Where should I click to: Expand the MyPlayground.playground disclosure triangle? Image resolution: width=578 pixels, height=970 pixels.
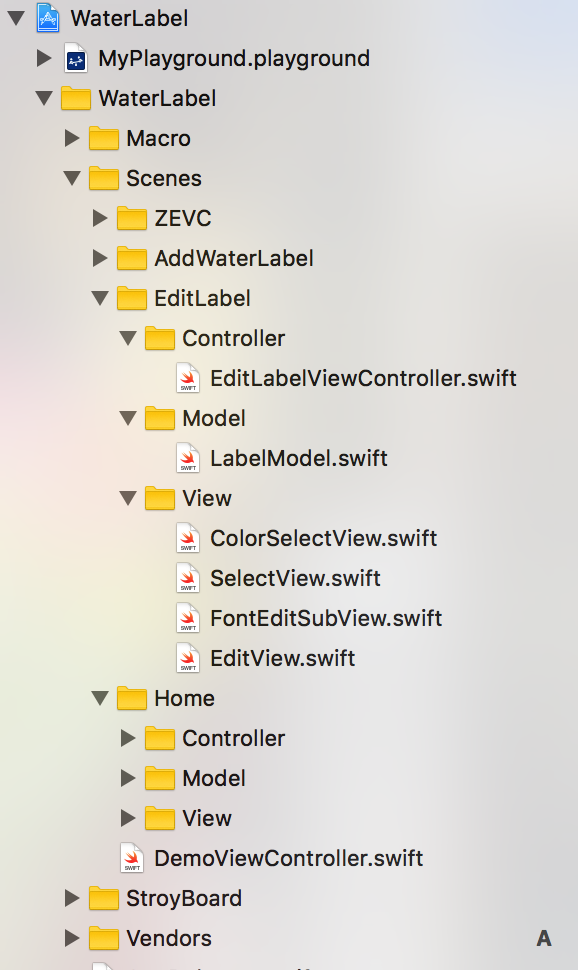[x=44, y=58]
